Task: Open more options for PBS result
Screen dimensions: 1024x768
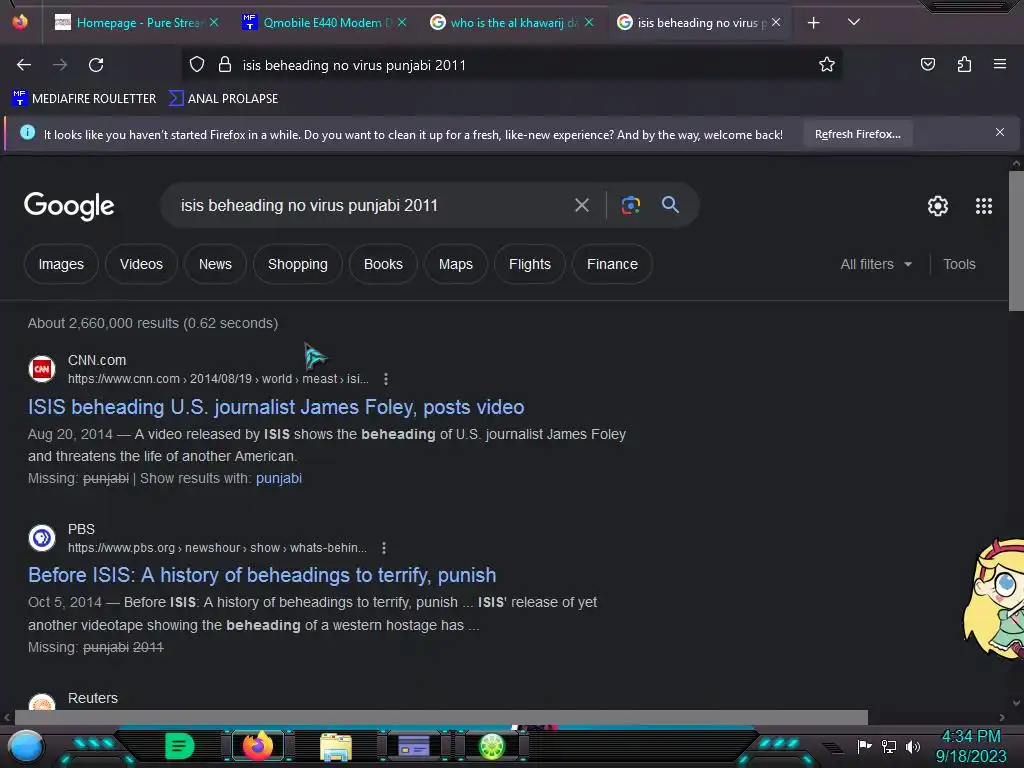Action: 384,548
